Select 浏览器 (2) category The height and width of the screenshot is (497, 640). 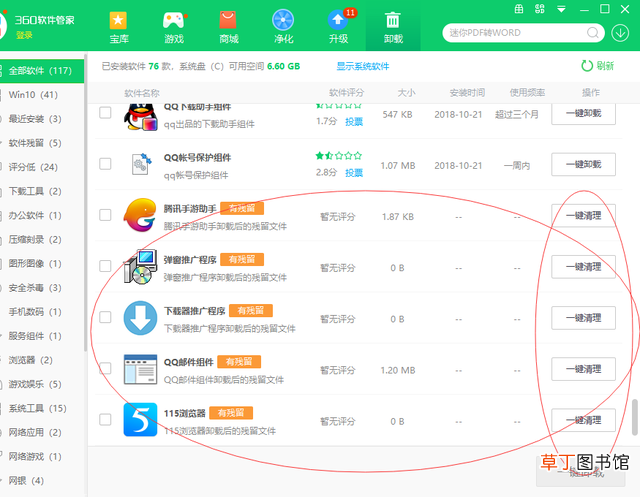[x=42, y=360]
